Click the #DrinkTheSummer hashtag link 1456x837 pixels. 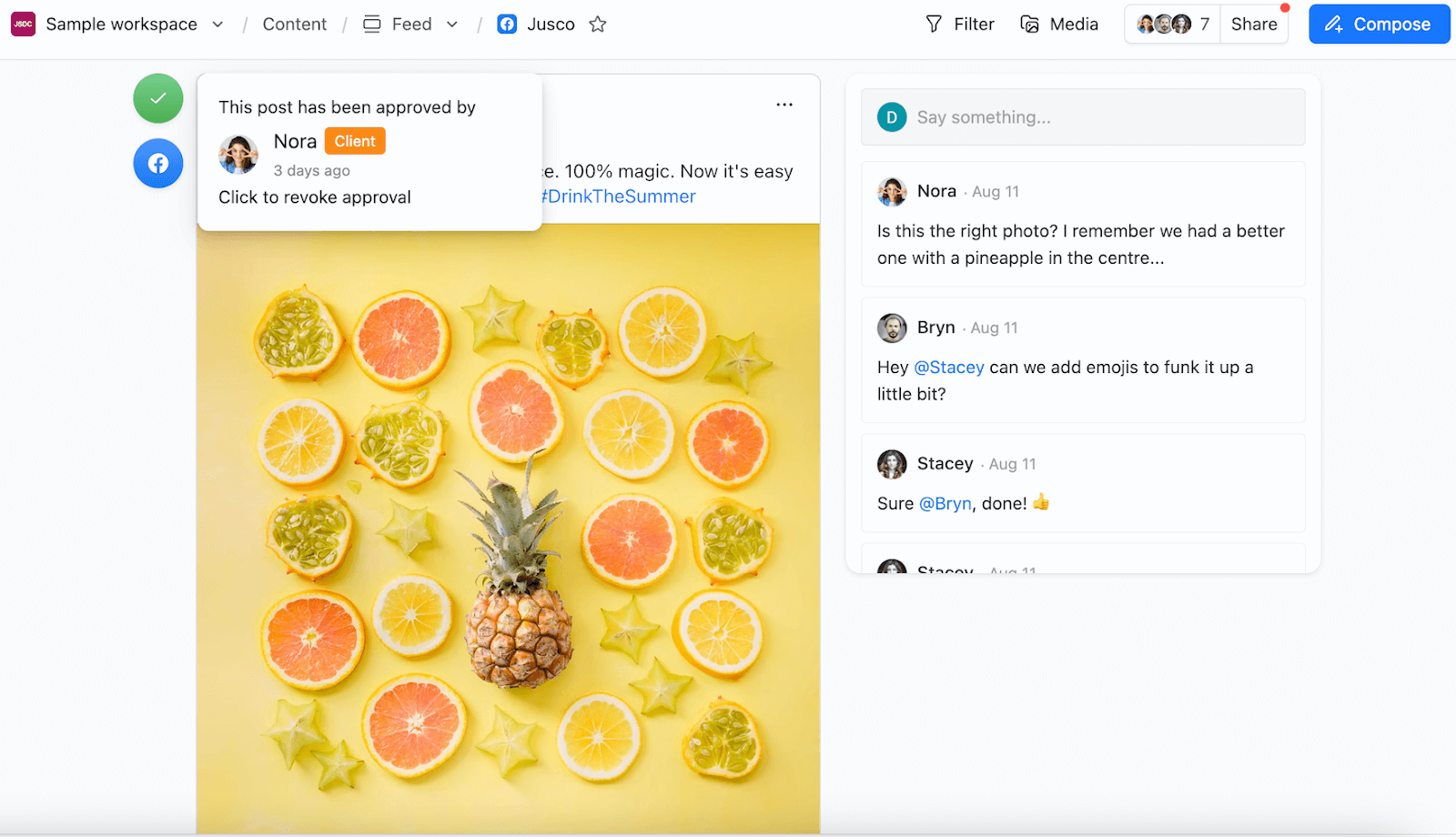tap(619, 197)
